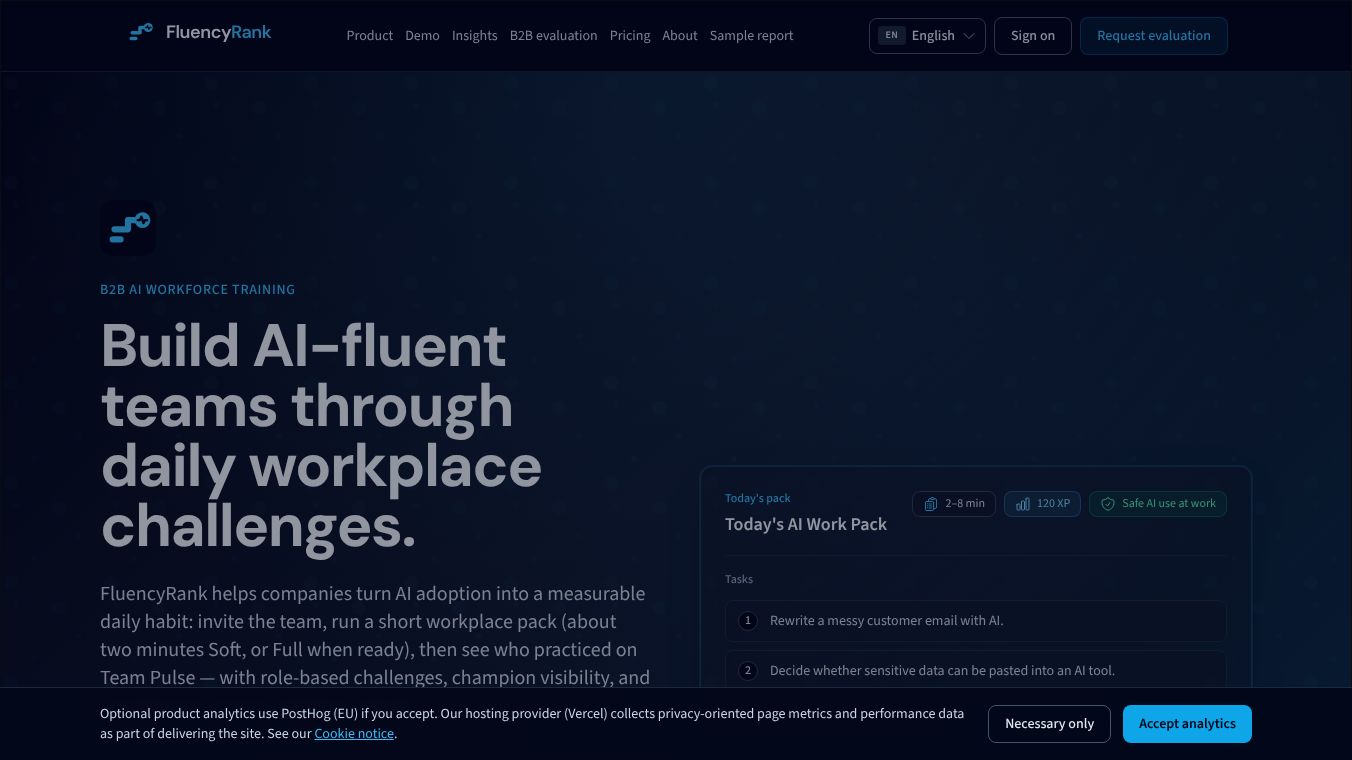Click the Request evaluation button
This screenshot has width=1352, height=760.
click(x=1154, y=36)
